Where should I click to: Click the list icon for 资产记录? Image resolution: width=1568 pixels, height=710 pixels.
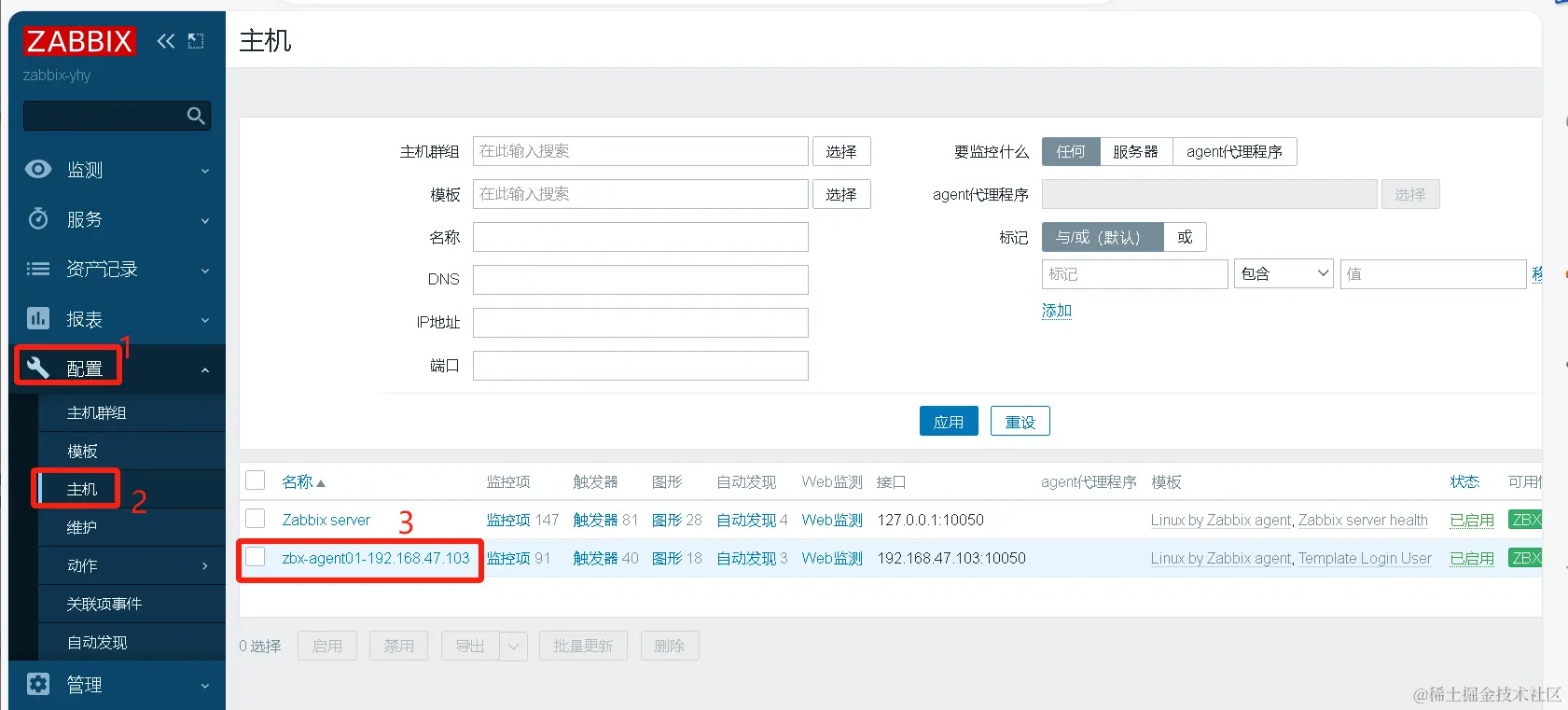coord(38,269)
